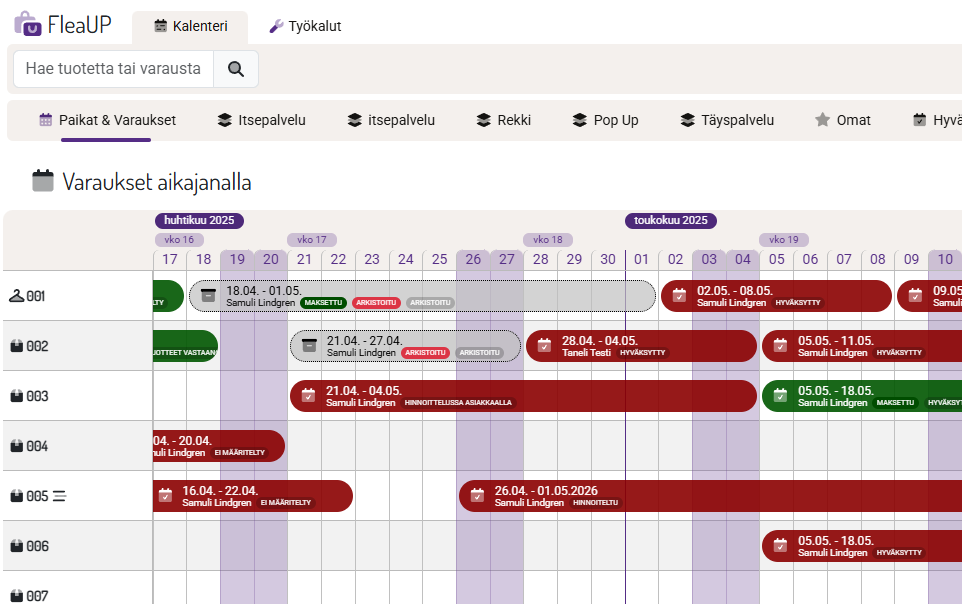Open the Omat tab with the star
Screen dimensions: 962x604
click(x=842, y=120)
